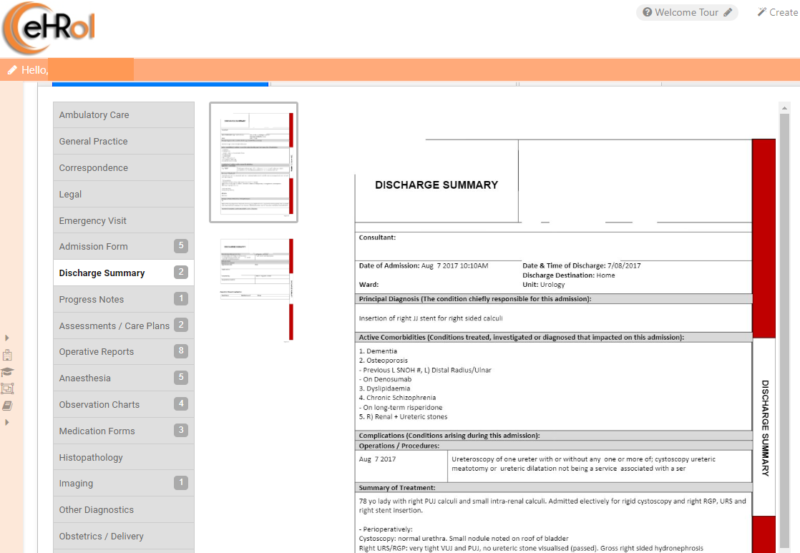Click the question mark help icon
Image resolution: width=800 pixels, height=553 pixels.
pos(648,13)
